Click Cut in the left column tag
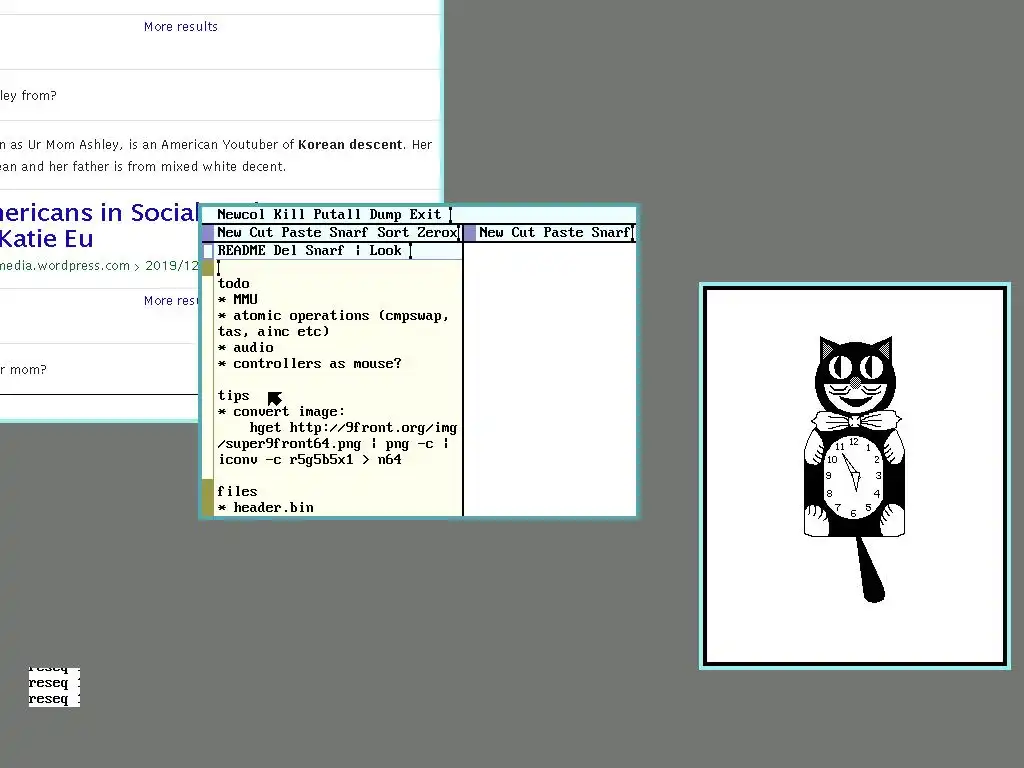1024x768 pixels. pyautogui.click(x=261, y=232)
